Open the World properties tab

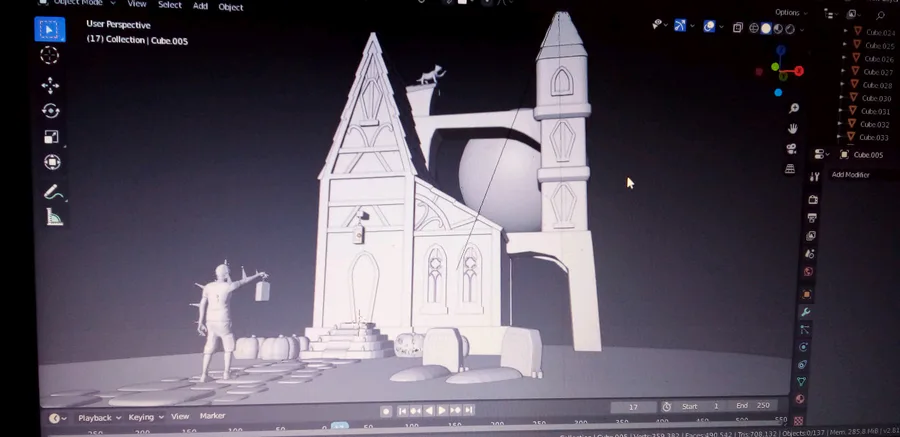(x=808, y=271)
